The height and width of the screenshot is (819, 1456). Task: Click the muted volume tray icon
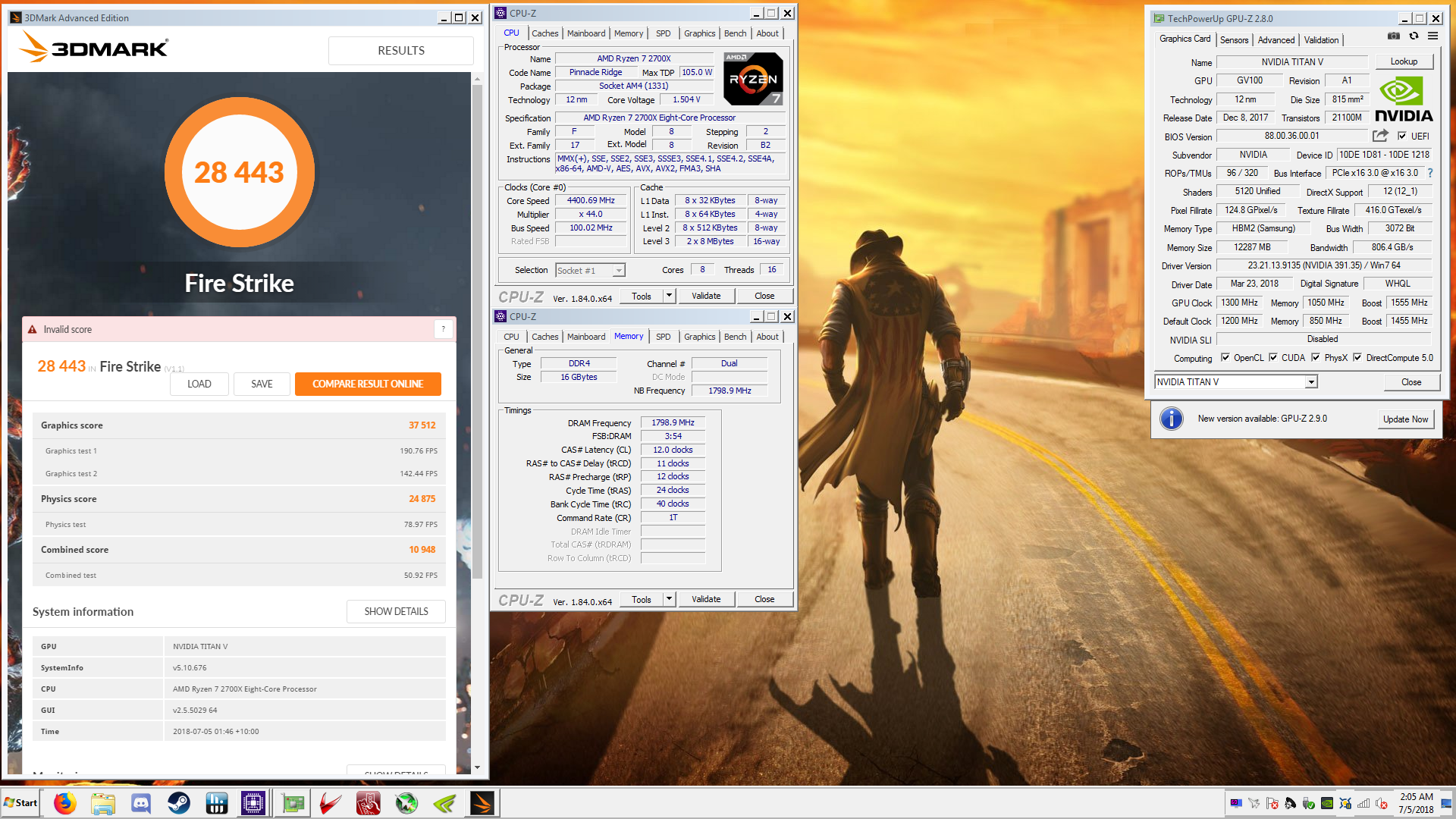click(x=1382, y=803)
